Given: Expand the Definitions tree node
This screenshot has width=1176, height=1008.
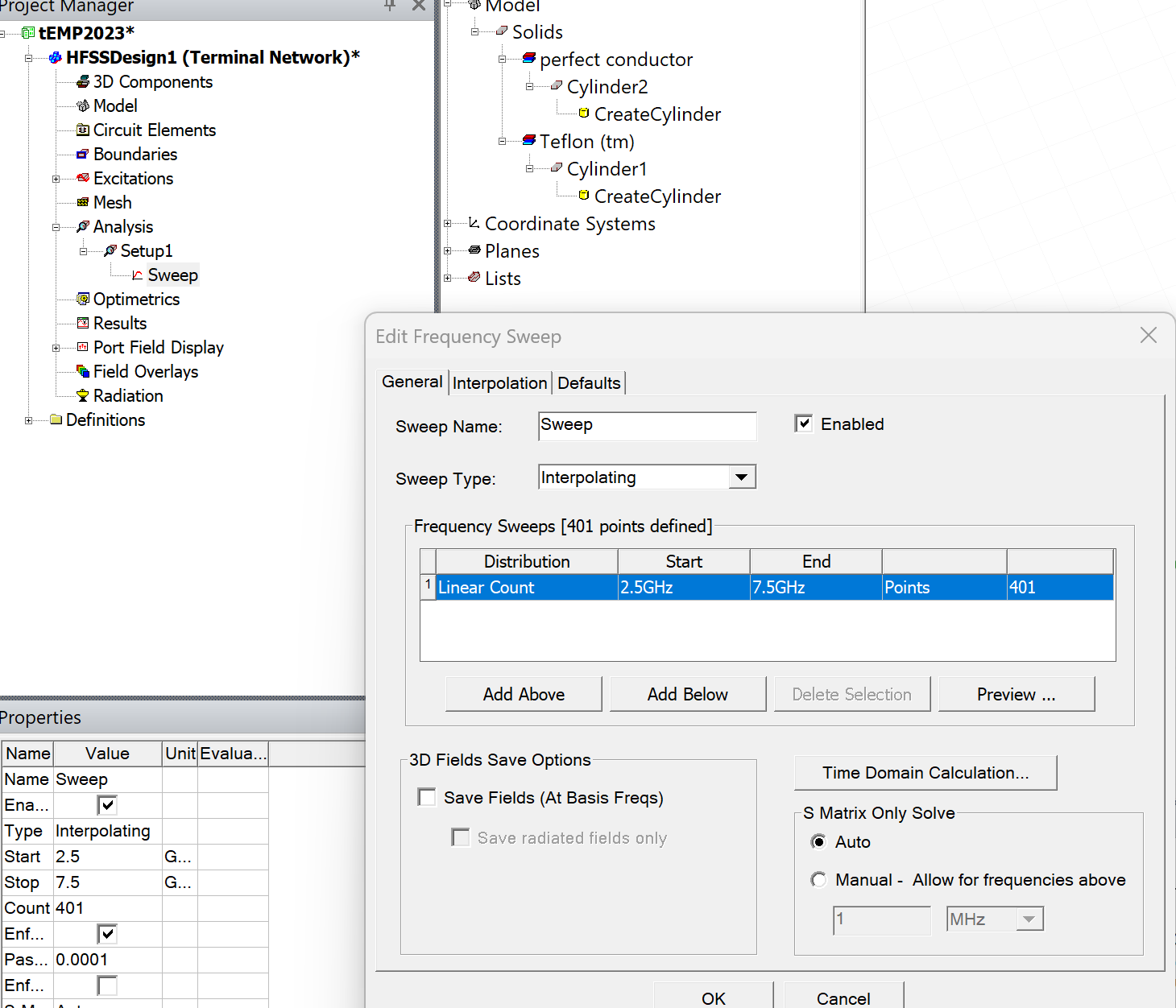Looking at the screenshot, I should coord(29,420).
